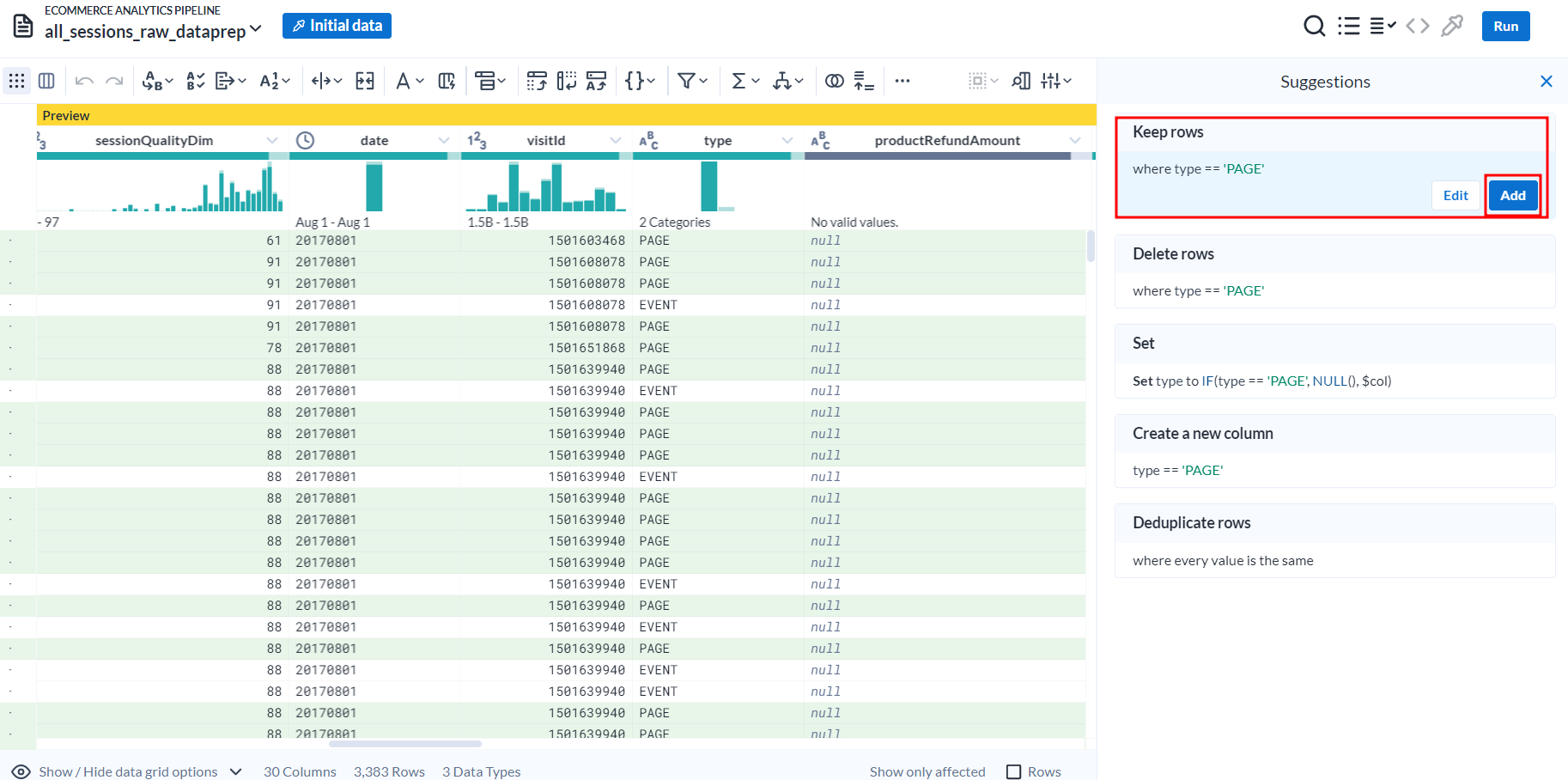Click the tall histogram bar in date column
The image size is (1568, 780).
tap(374, 186)
